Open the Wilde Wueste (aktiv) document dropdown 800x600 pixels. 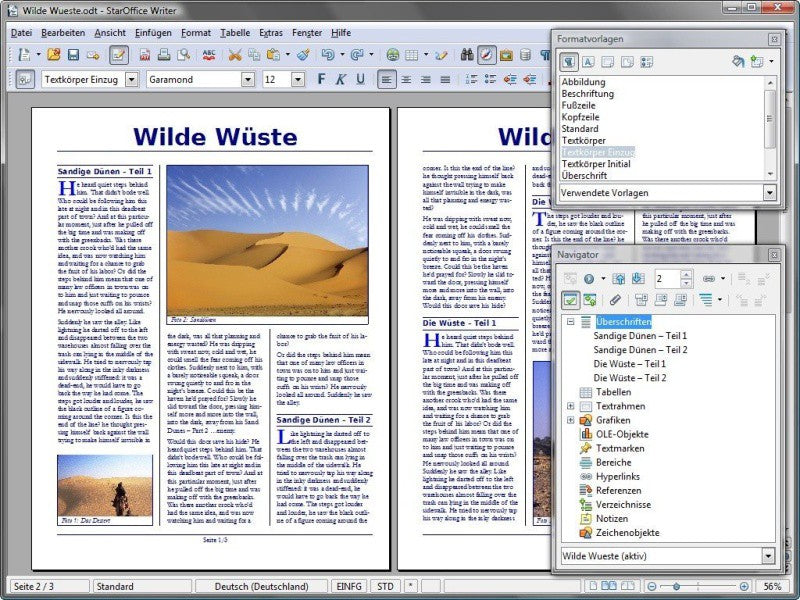(768, 556)
